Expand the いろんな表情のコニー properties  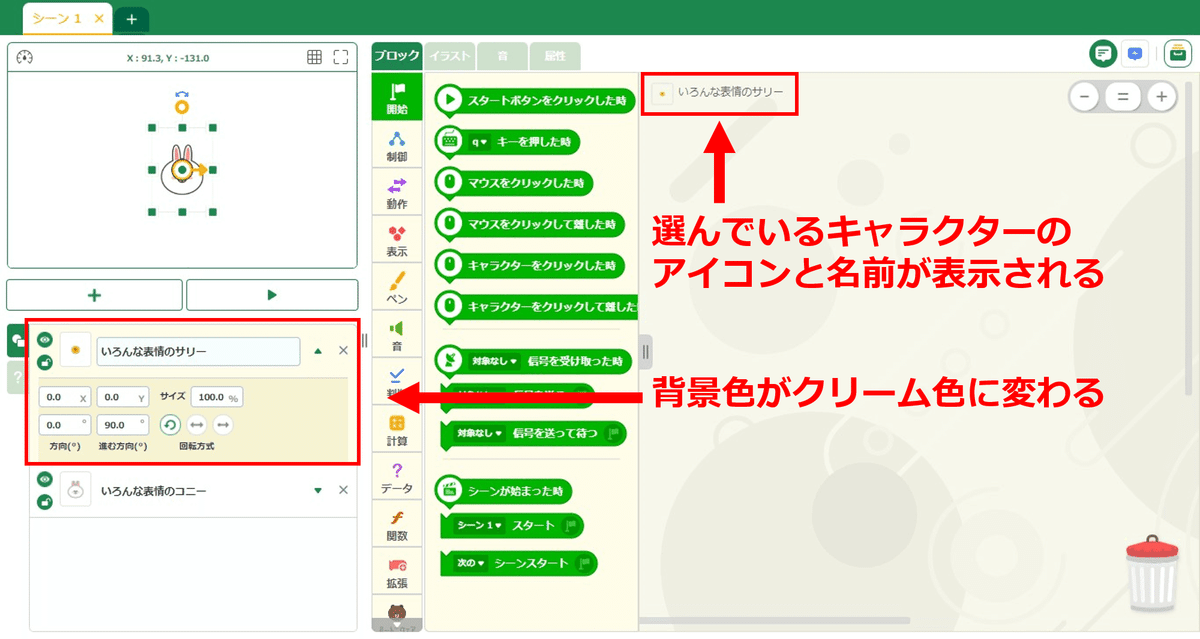(318, 490)
